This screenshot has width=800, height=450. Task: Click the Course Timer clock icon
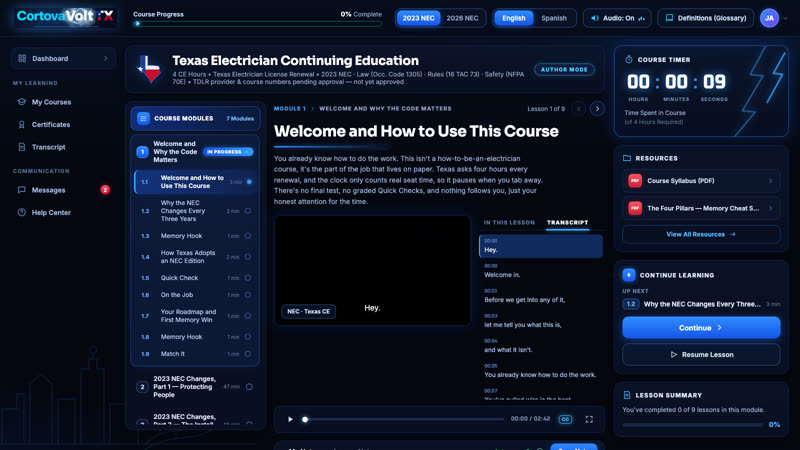[x=629, y=60]
